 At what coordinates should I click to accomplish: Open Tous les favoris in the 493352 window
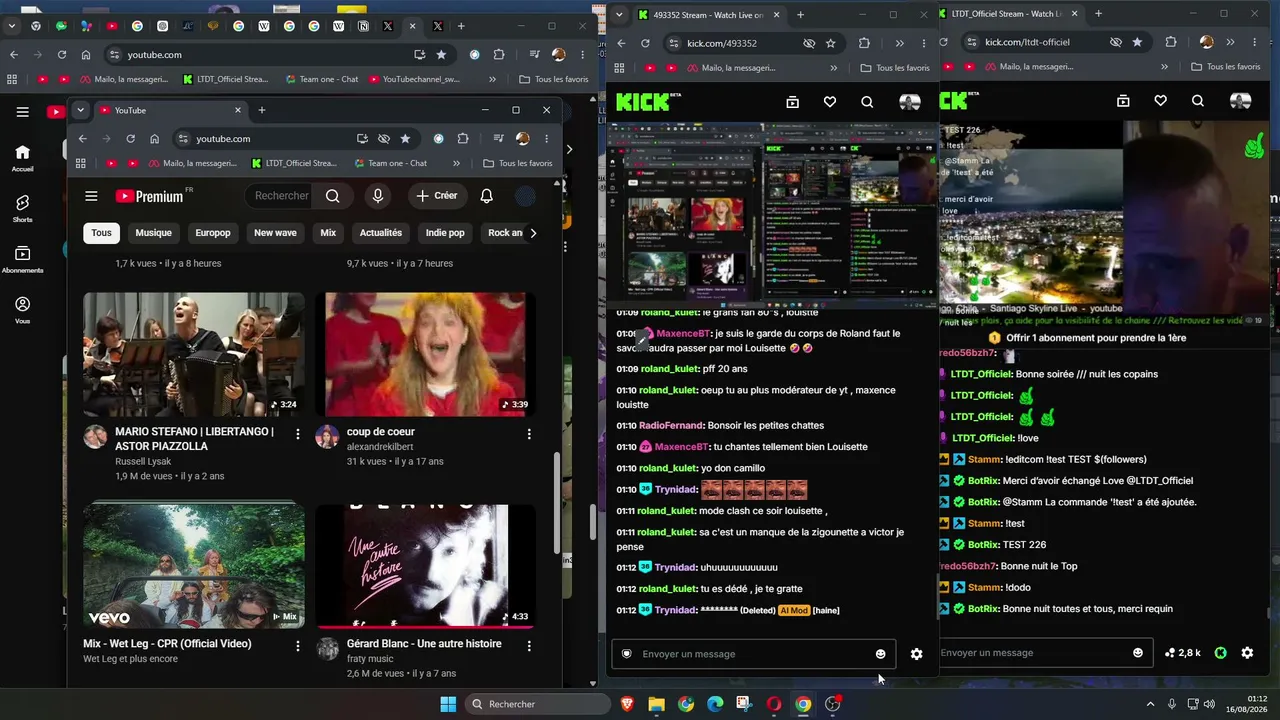[x=895, y=68]
